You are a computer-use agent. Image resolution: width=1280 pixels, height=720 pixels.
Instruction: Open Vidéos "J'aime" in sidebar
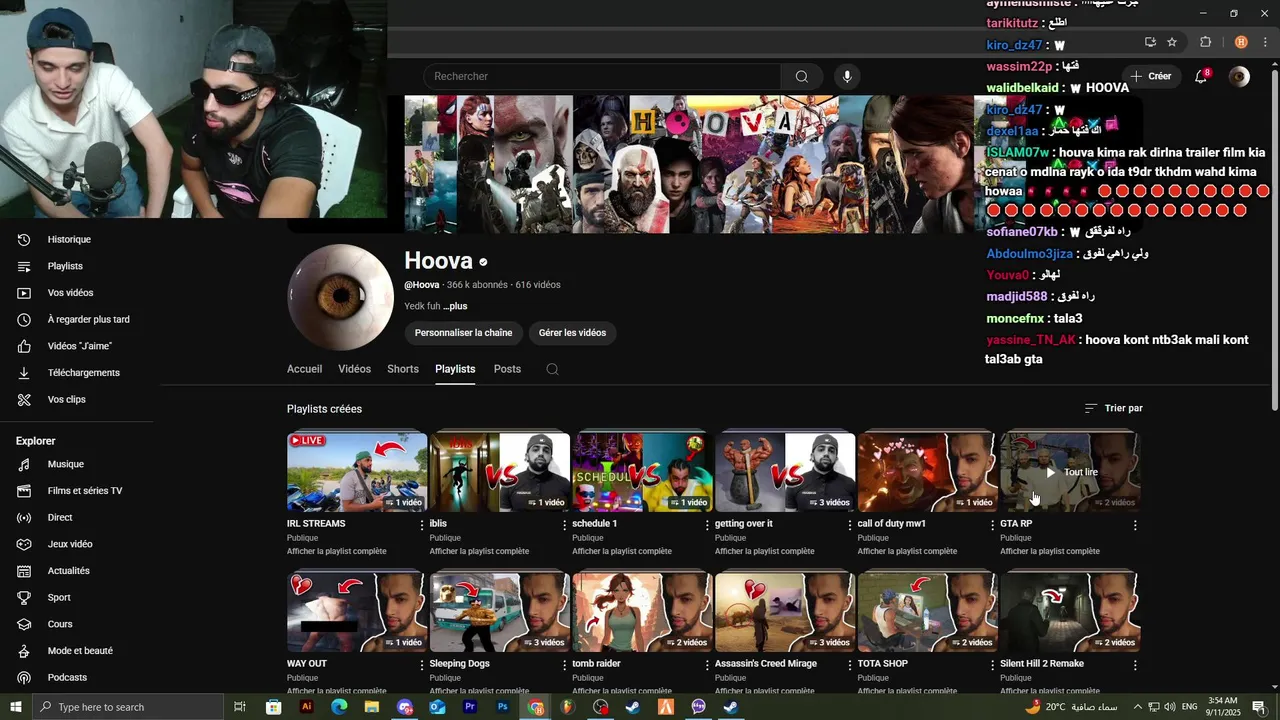point(80,346)
